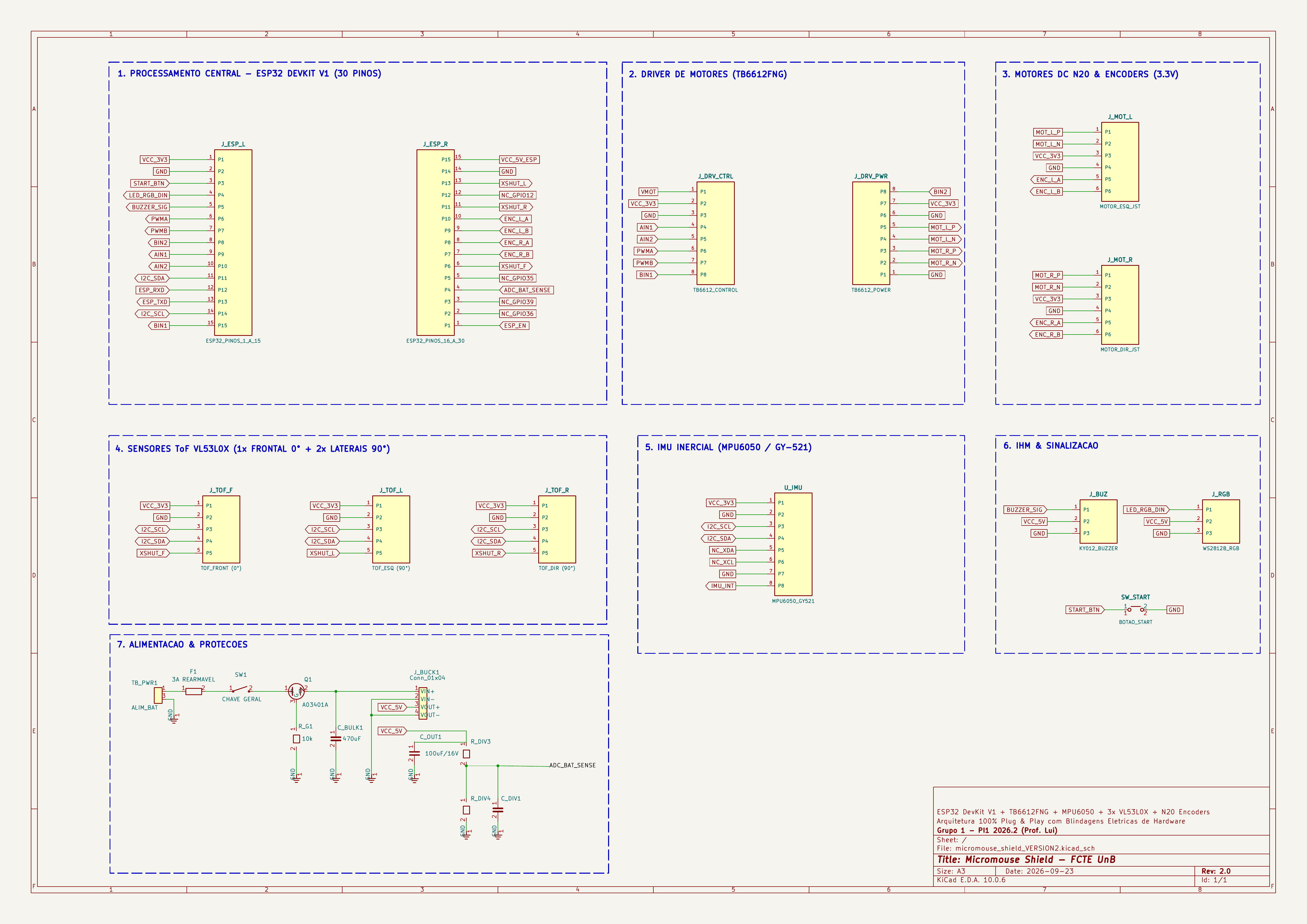The image size is (1307, 924).
Task: Click the J_MOT_L motor connector body
Action: [x=1120, y=161]
